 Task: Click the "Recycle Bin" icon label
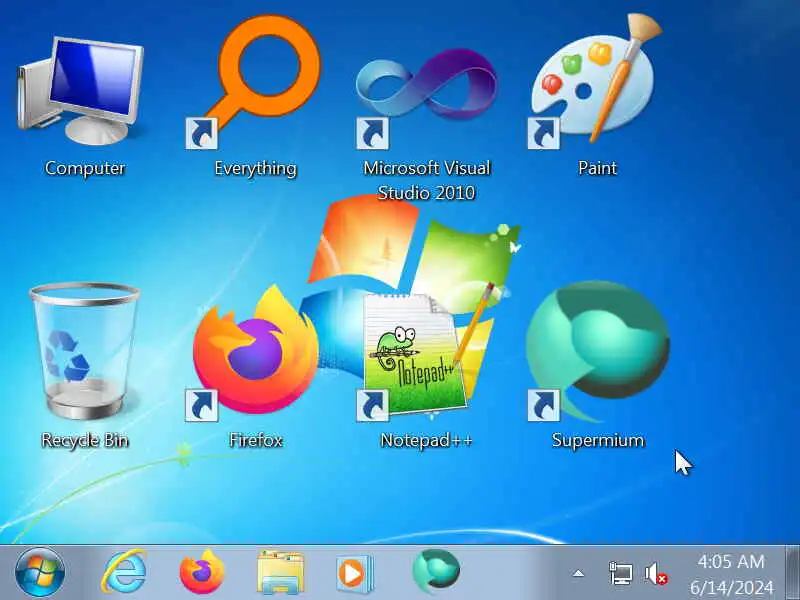pos(85,440)
